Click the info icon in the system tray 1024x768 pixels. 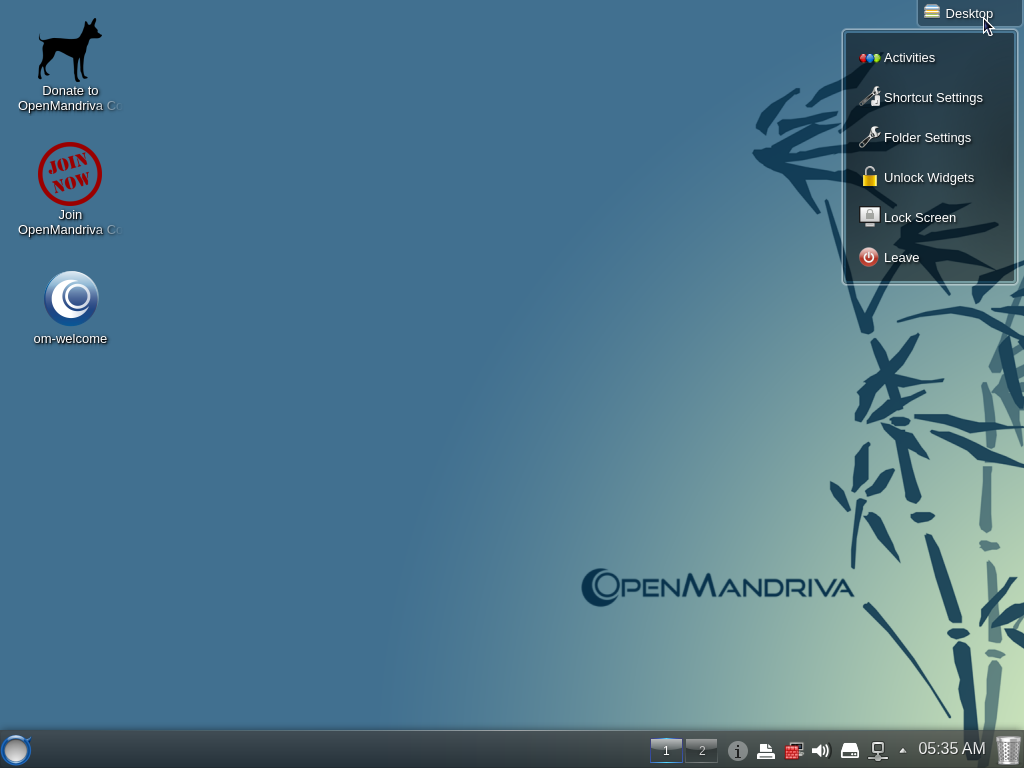(737, 750)
